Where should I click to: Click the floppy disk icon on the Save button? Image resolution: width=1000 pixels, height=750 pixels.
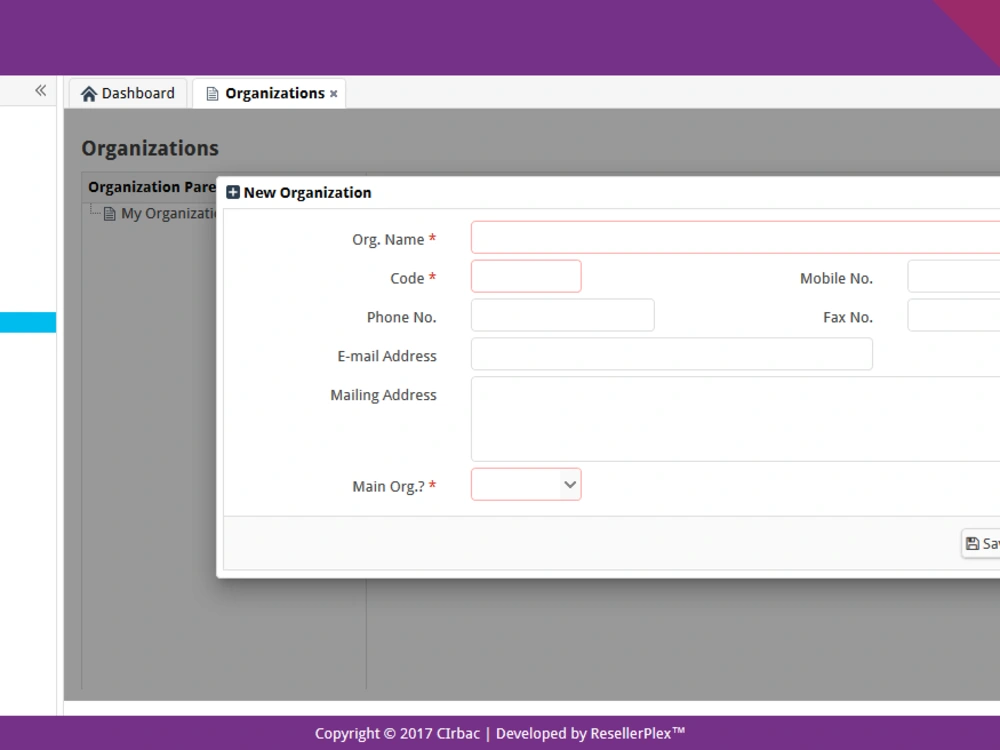click(x=971, y=543)
